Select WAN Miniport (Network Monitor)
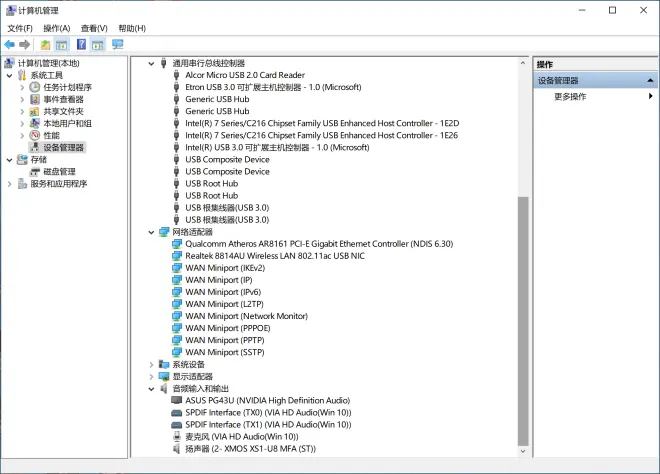Screen dimensions: 660x474 point(246,316)
